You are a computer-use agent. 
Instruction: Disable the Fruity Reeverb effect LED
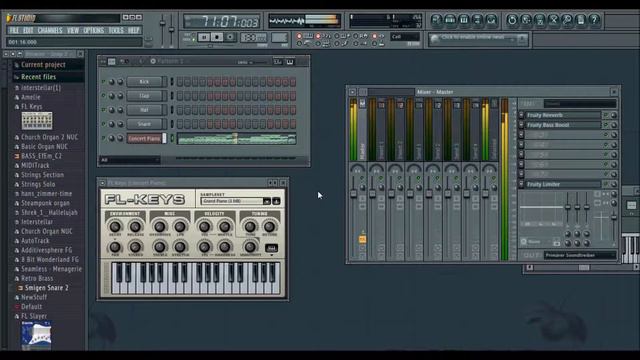click(x=606, y=116)
